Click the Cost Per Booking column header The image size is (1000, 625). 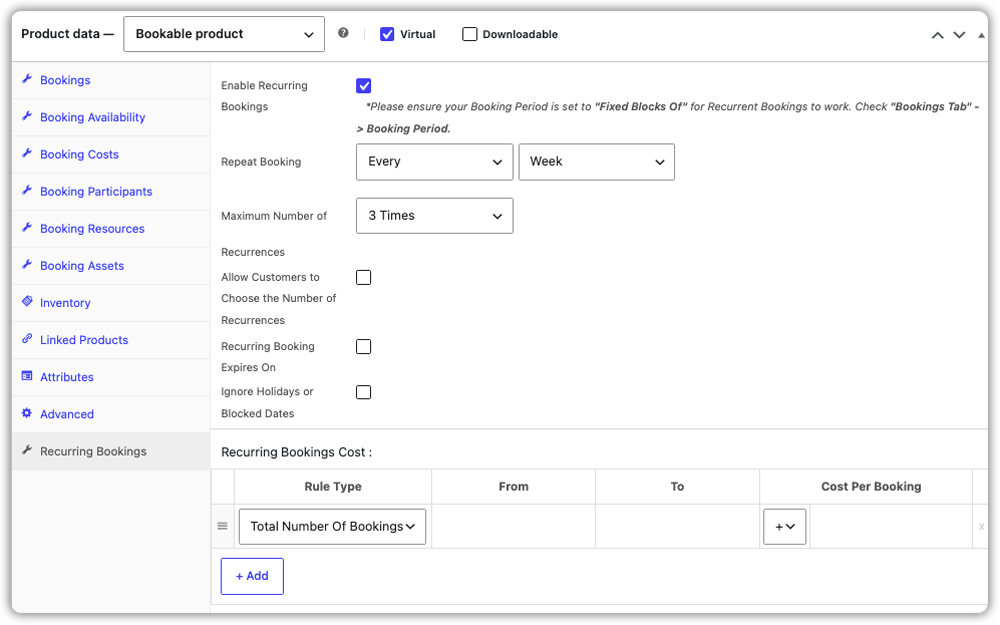[871, 487]
